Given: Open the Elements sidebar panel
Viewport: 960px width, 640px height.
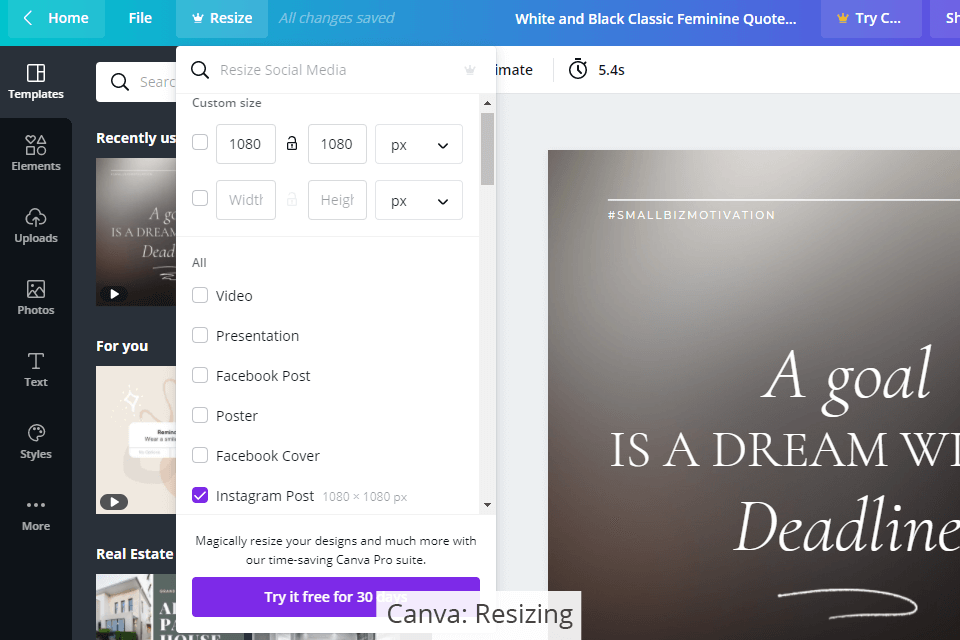Looking at the screenshot, I should (x=36, y=154).
